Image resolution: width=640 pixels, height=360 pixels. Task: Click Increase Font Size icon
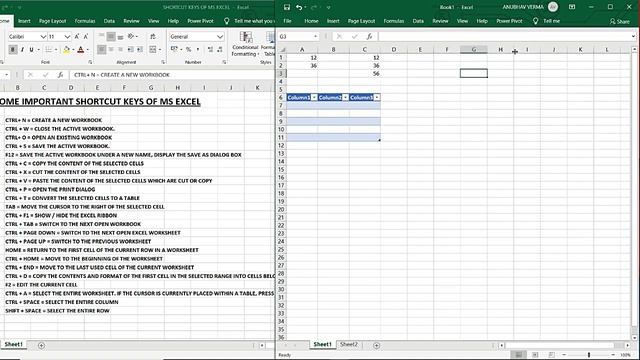(x=77, y=37)
